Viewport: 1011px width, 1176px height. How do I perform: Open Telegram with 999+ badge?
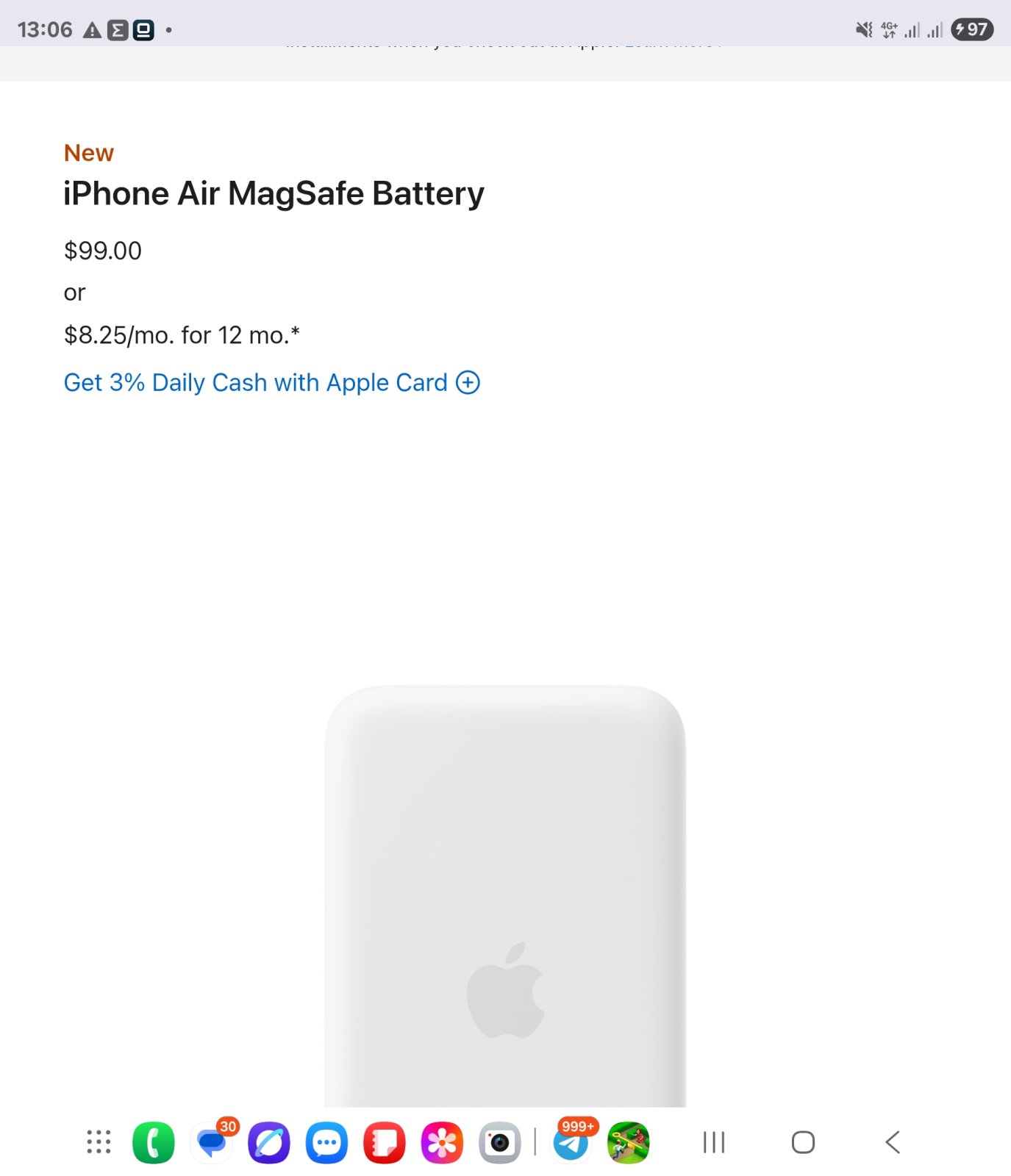(x=572, y=1143)
